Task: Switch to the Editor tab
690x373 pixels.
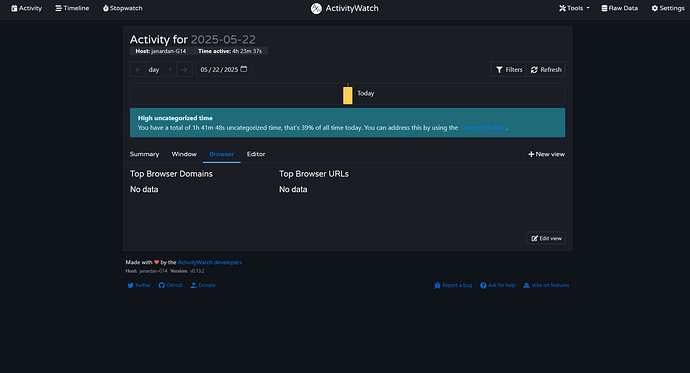Action: tap(256, 154)
